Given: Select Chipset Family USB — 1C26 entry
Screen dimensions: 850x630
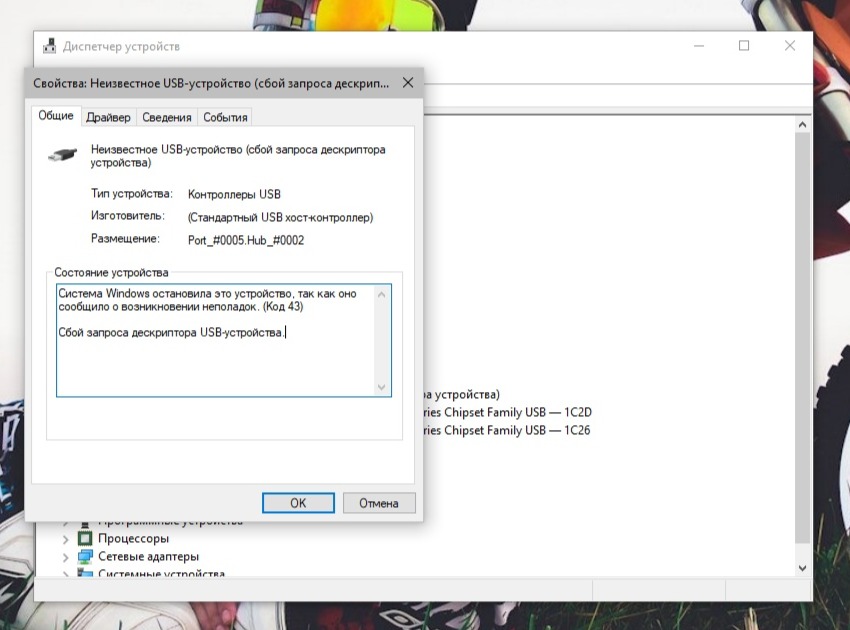Looking at the screenshot, I should [507, 430].
